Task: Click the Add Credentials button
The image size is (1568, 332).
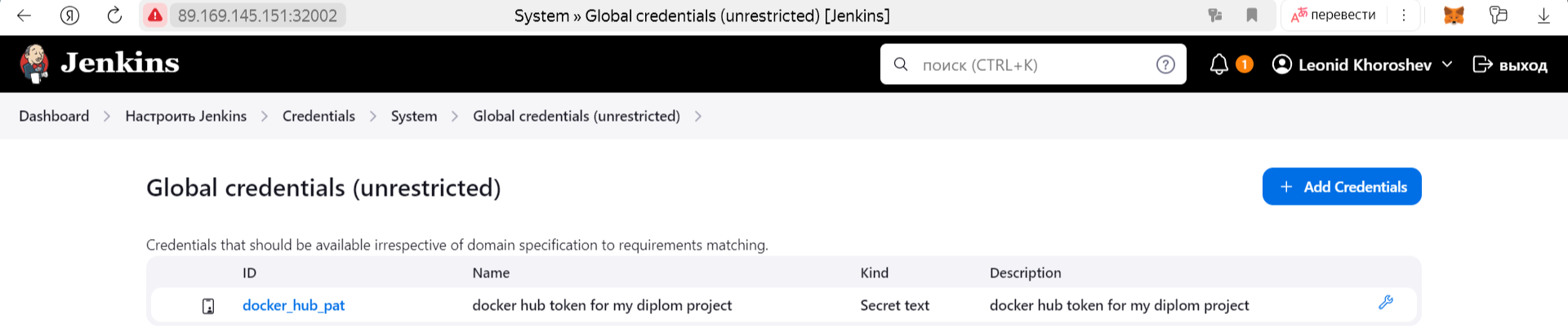Action: pos(1342,187)
